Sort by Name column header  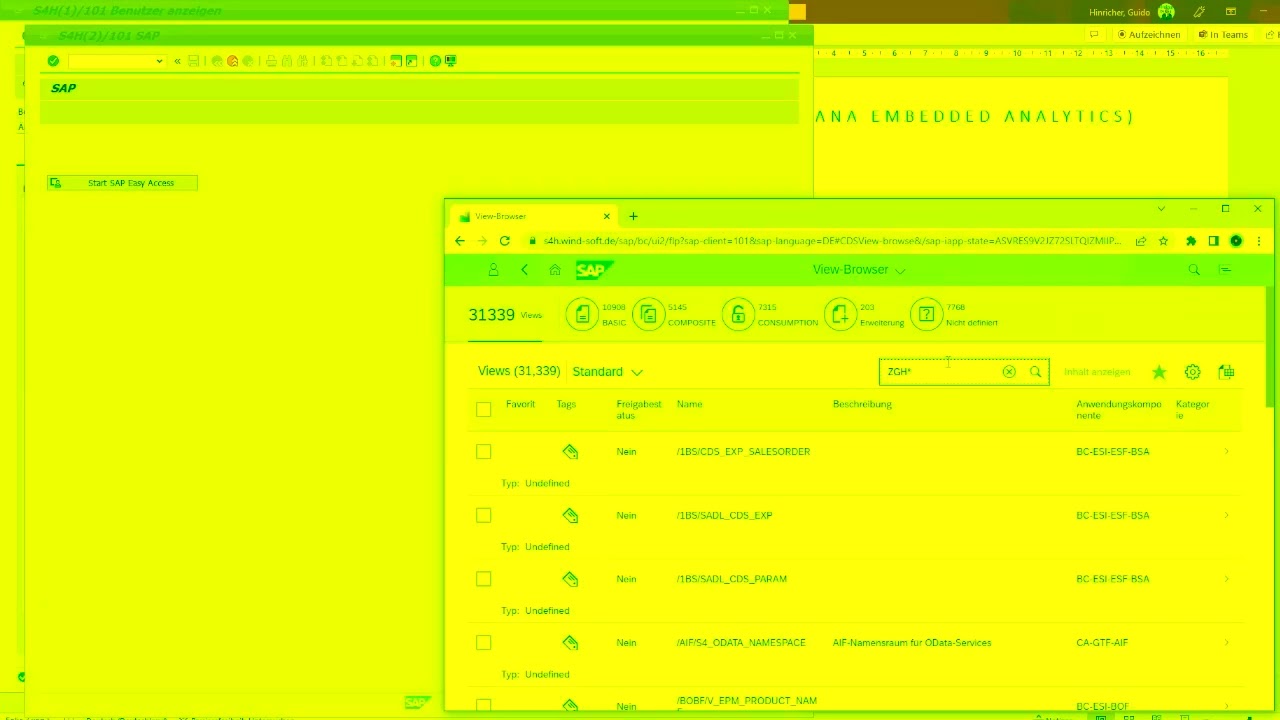tap(689, 404)
